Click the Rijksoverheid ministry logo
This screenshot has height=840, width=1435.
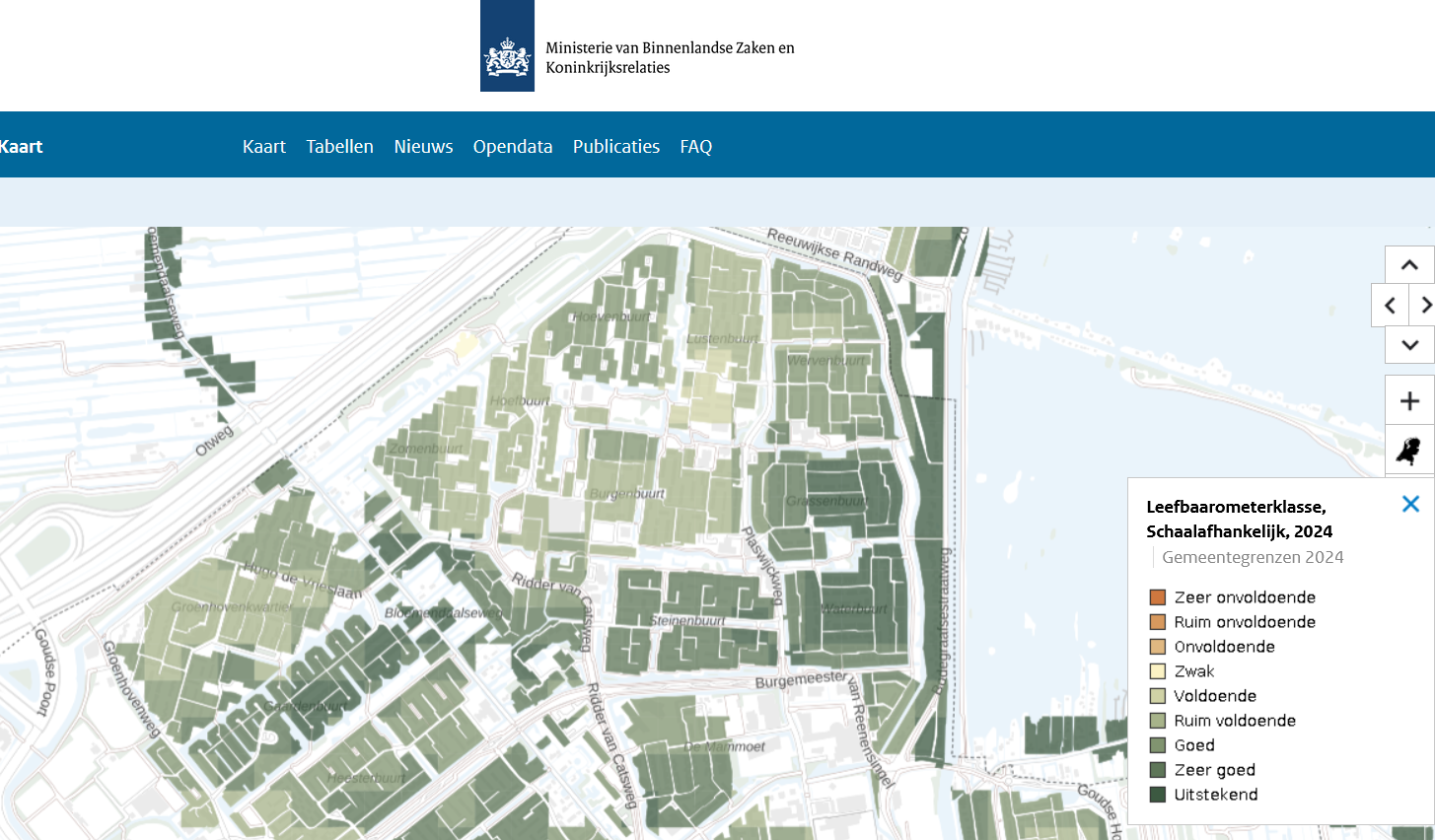(x=507, y=46)
